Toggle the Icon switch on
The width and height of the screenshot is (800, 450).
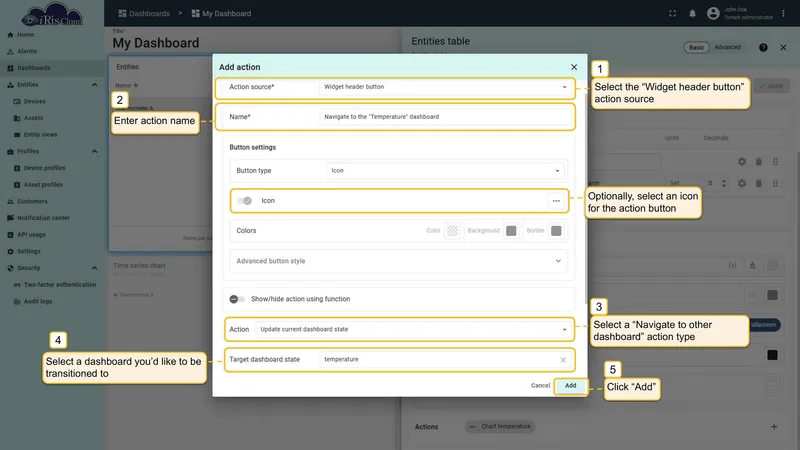point(244,201)
